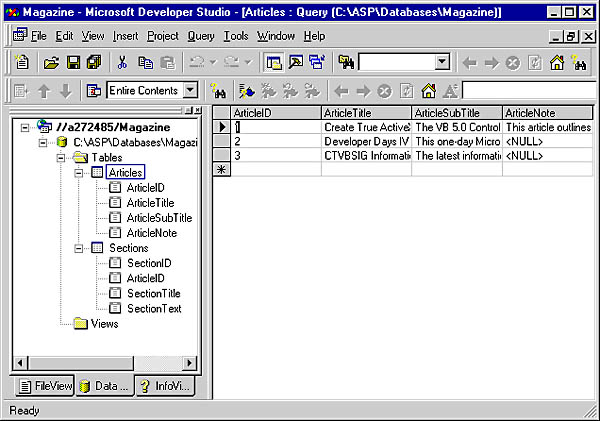600x421 pixels.
Task: Click the subset icon left of Entire Contents
Action: click(93, 91)
